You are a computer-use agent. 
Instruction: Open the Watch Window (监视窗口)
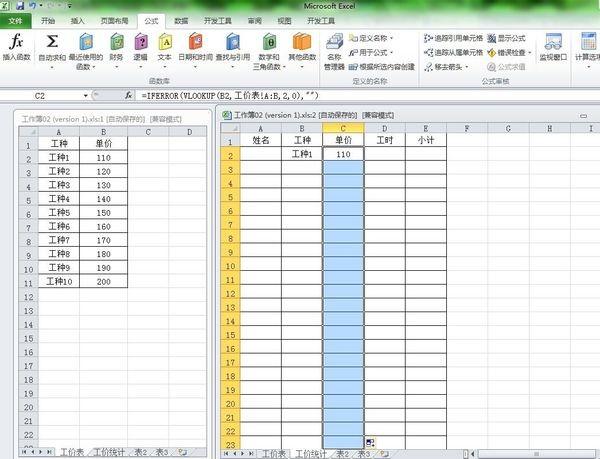(552, 47)
